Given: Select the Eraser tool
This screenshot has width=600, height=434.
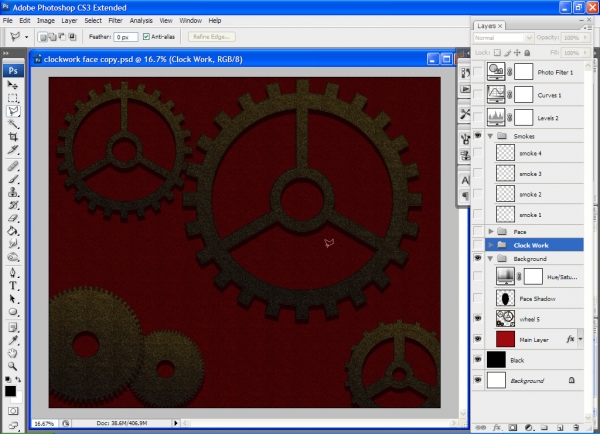Looking at the screenshot, I should [13, 218].
